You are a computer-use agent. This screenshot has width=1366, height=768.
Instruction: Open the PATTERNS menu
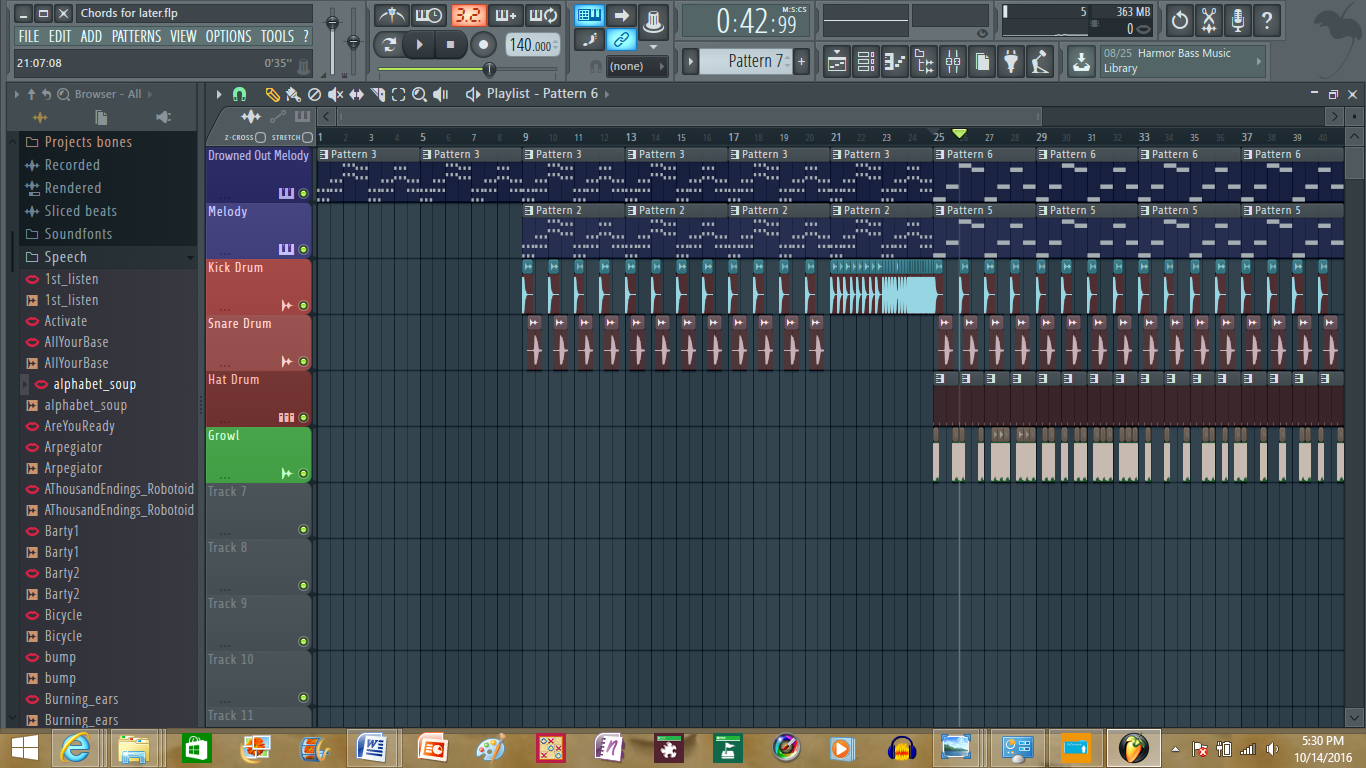136,36
